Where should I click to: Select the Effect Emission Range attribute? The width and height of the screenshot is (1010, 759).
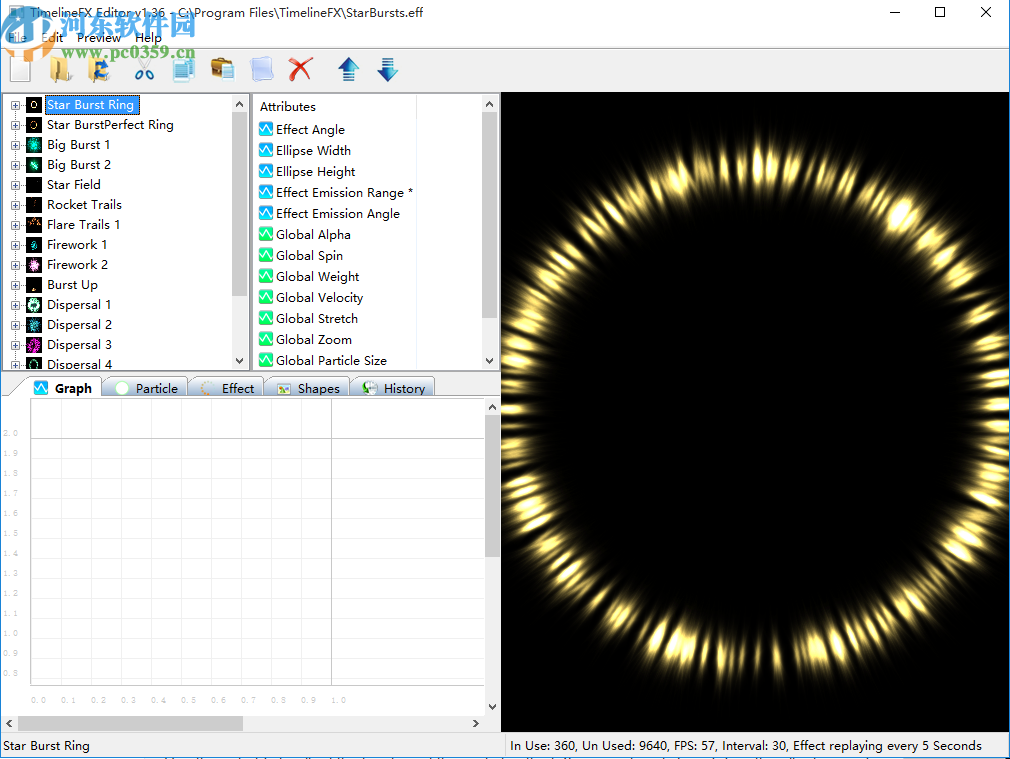(340, 192)
